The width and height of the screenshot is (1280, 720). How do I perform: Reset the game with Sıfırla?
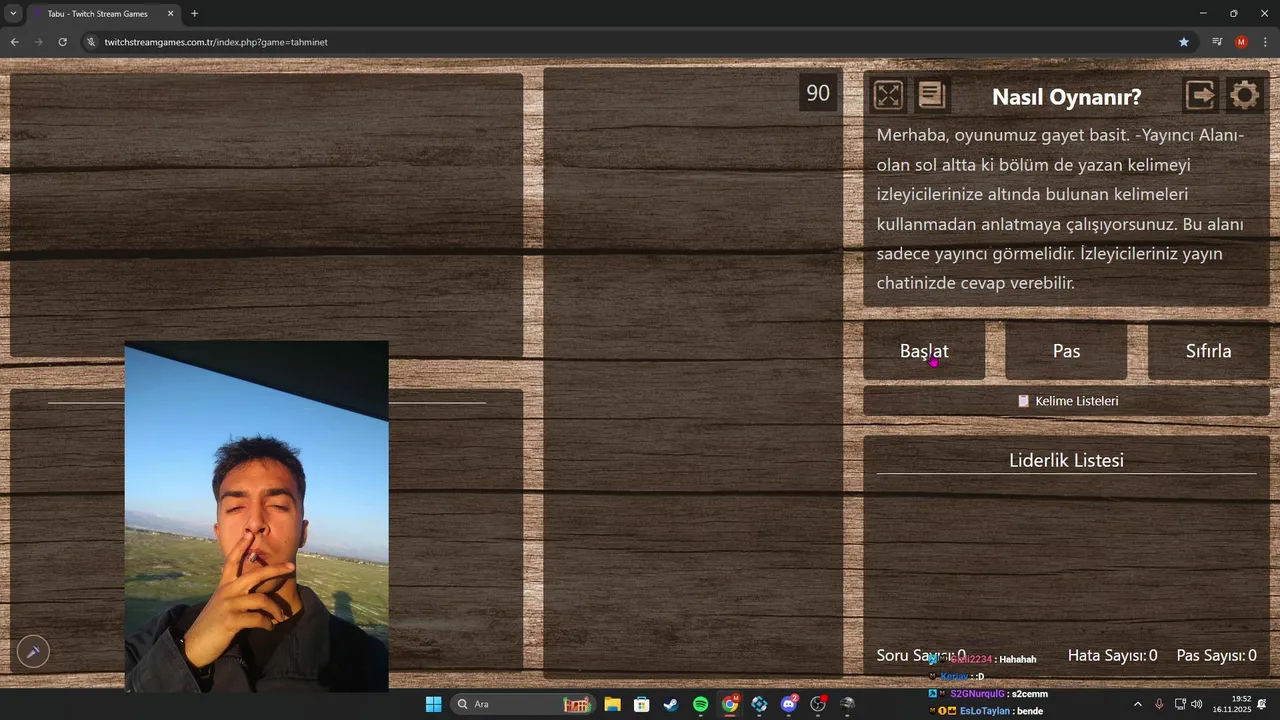point(1208,351)
